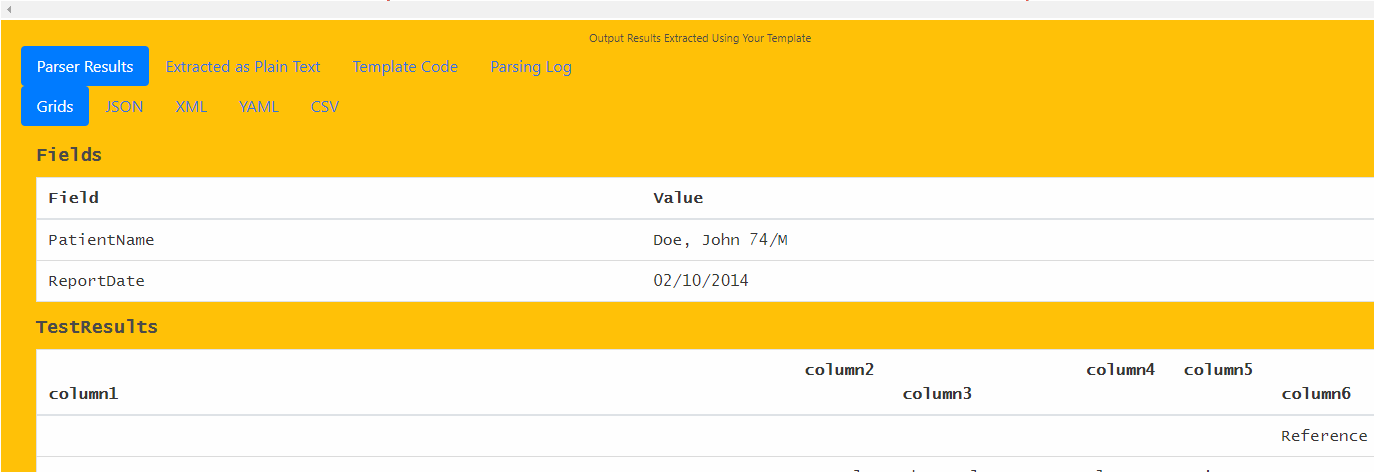The image size is (1374, 472).
Task: Switch output view to CSV
Action: (x=325, y=106)
